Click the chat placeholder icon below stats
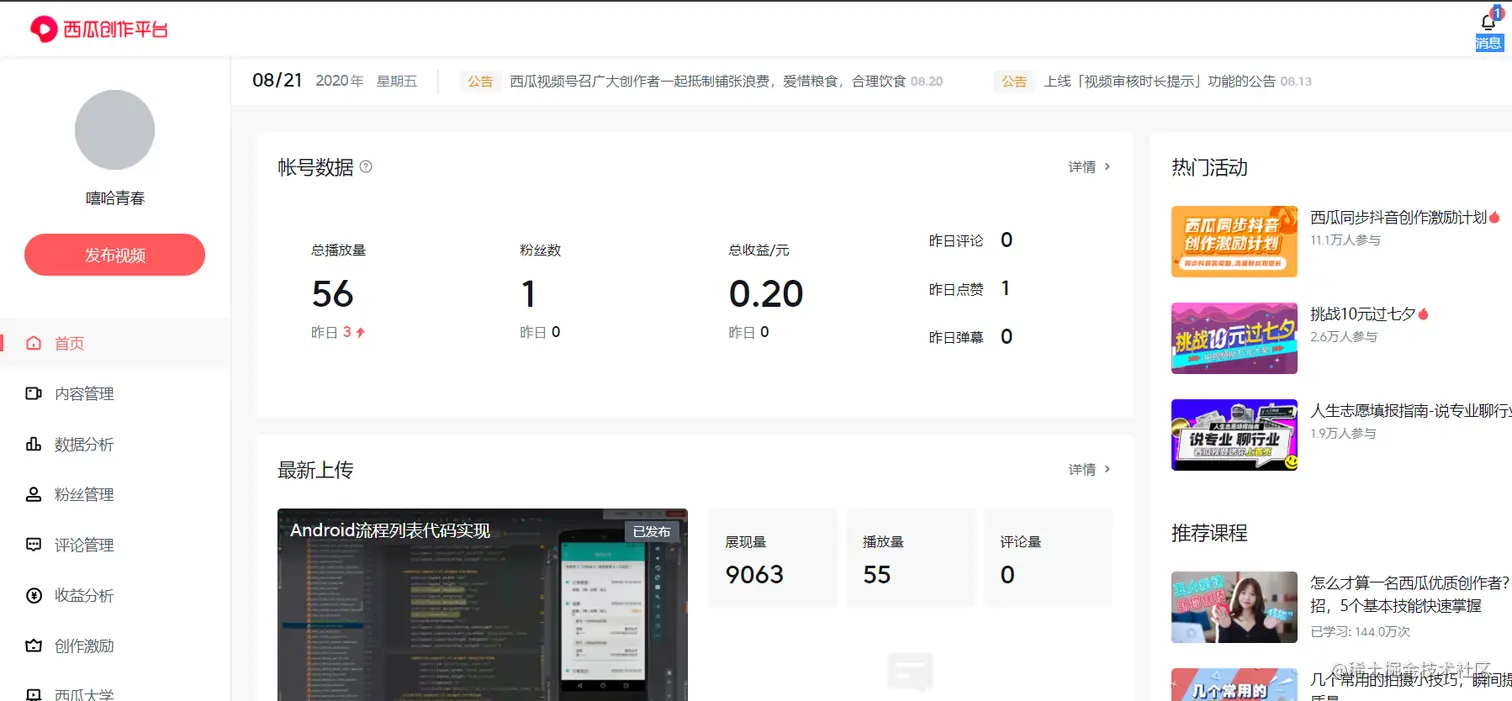 (910, 672)
